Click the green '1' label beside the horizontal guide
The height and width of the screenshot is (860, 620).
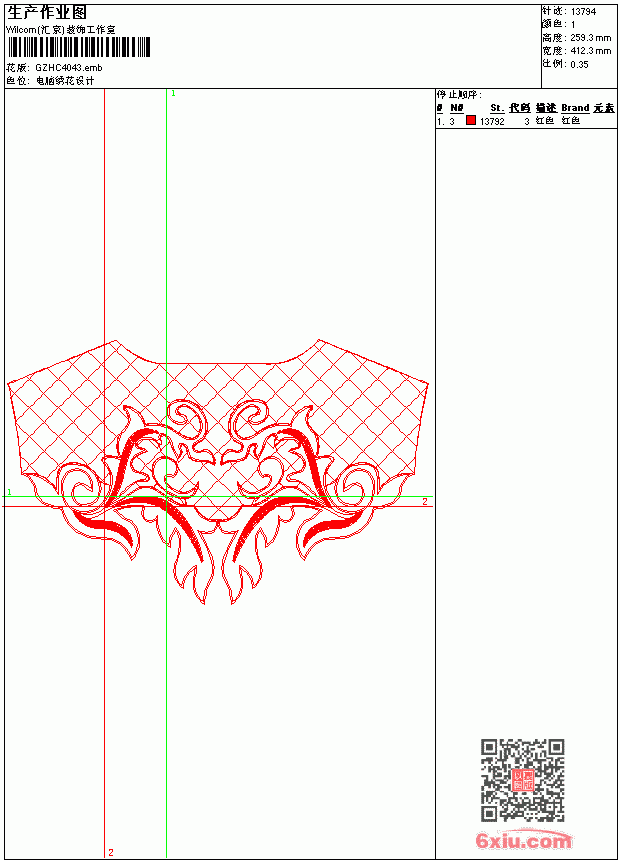(x=9, y=492)
